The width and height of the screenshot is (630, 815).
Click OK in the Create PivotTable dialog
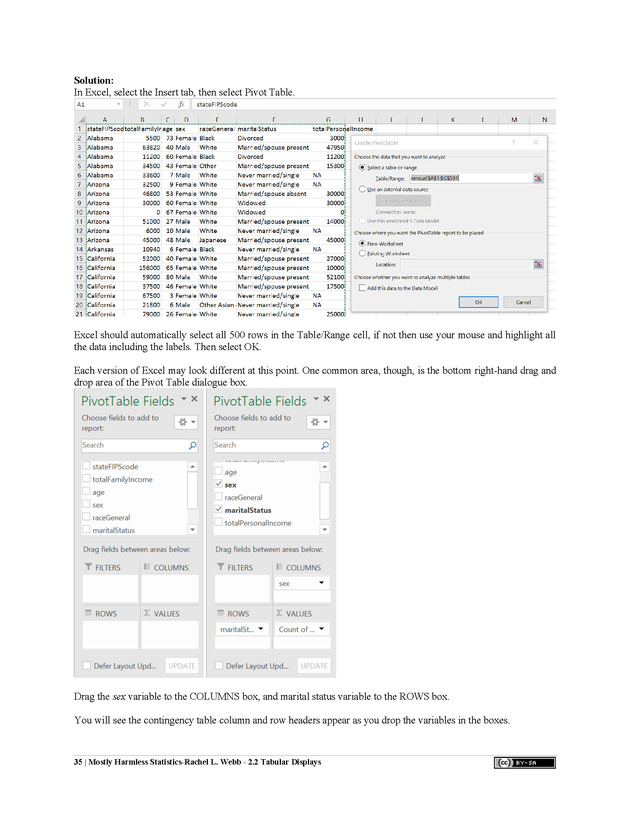coord(478,302)
